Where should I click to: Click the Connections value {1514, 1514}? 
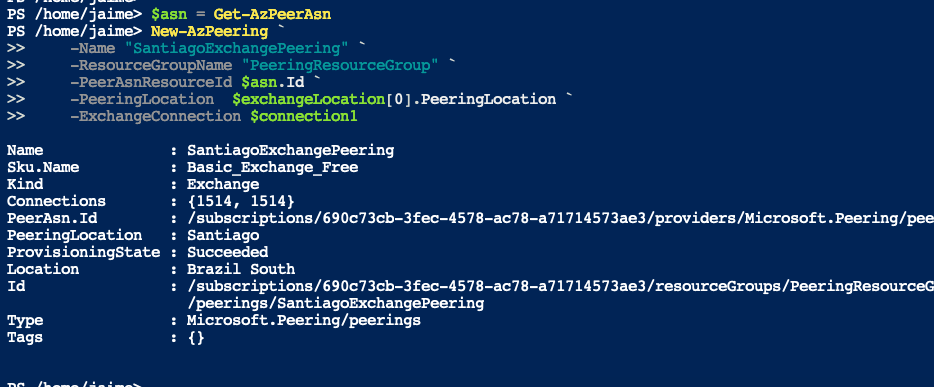click(241, 201)
